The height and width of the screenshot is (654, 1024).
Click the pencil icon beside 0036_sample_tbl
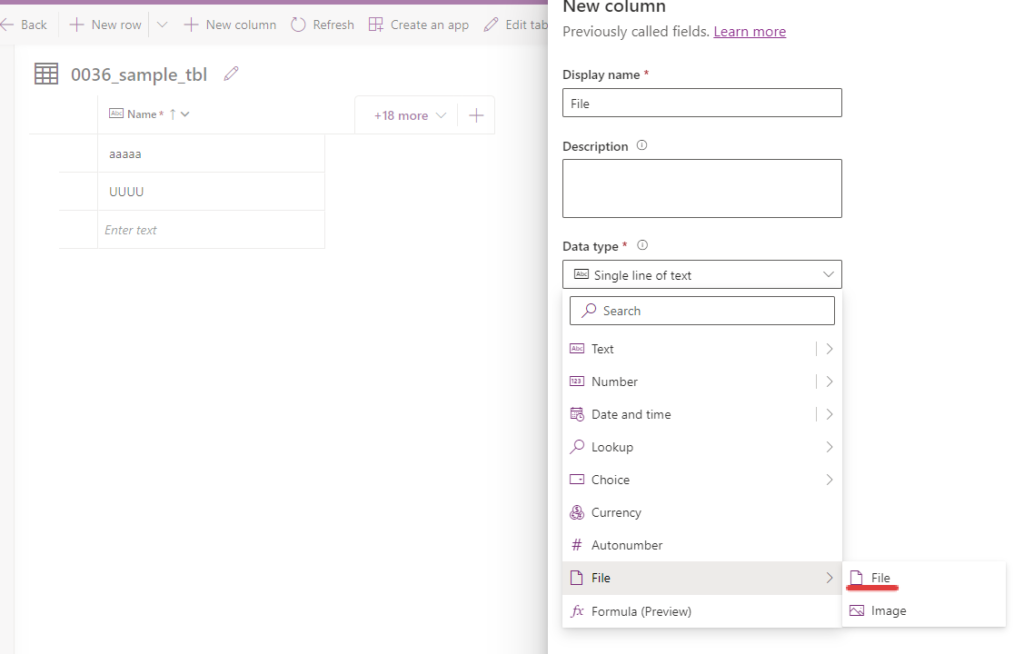point(231,73)
